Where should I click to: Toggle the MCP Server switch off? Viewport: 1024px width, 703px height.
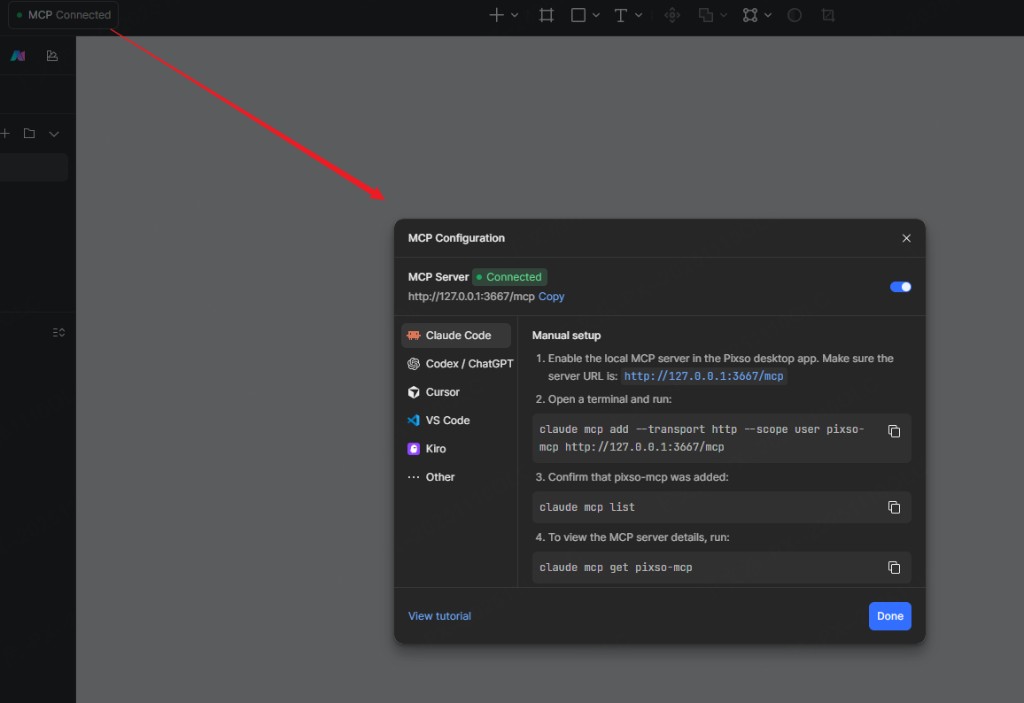(901, 287)
